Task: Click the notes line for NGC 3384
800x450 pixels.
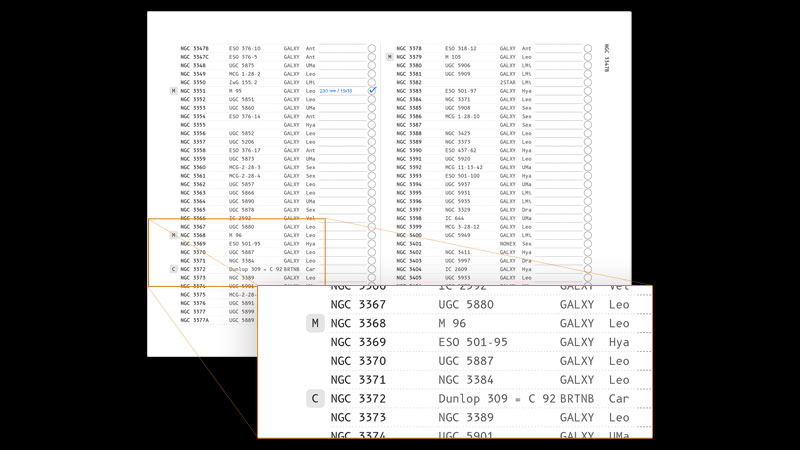Action: click(x=557, y=99)
